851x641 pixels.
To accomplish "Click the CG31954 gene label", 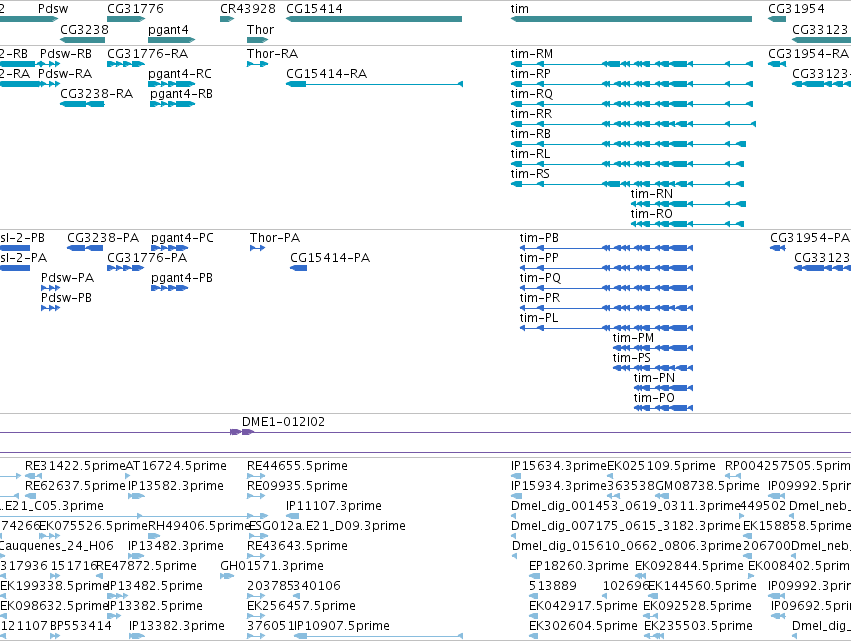I will click(x=796, y=9).
